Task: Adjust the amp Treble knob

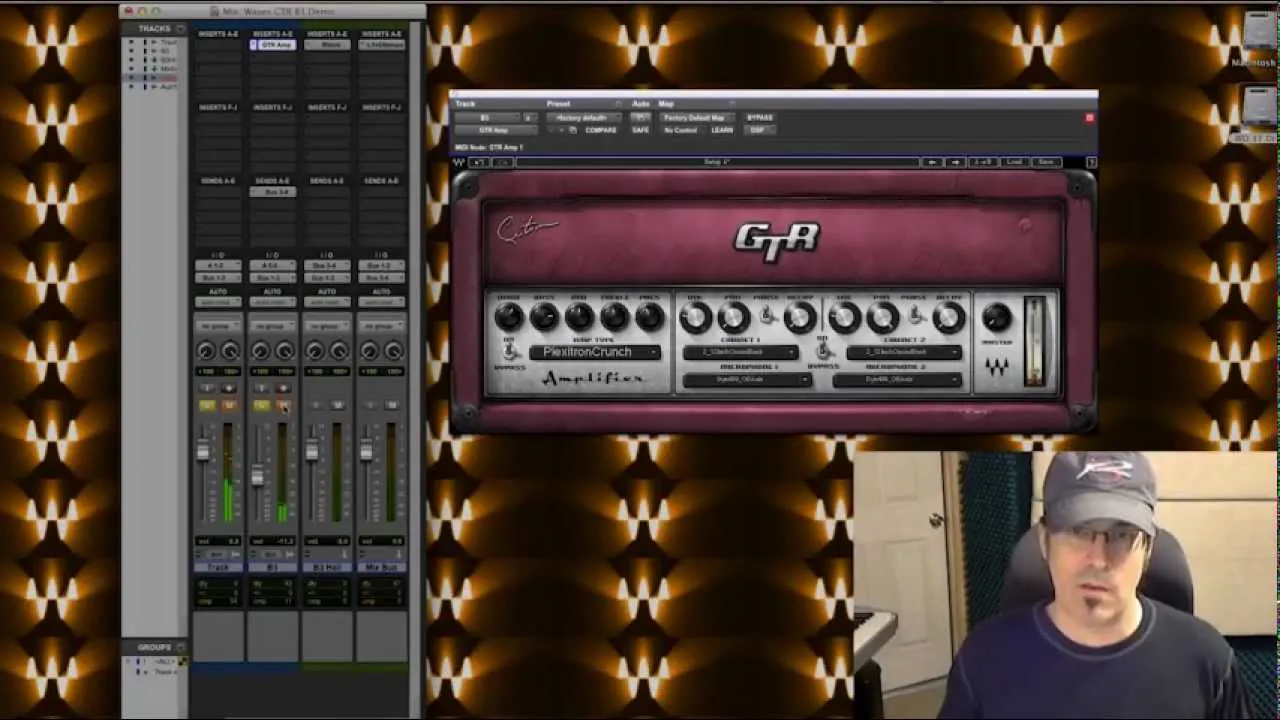Action: pos(614,317)
